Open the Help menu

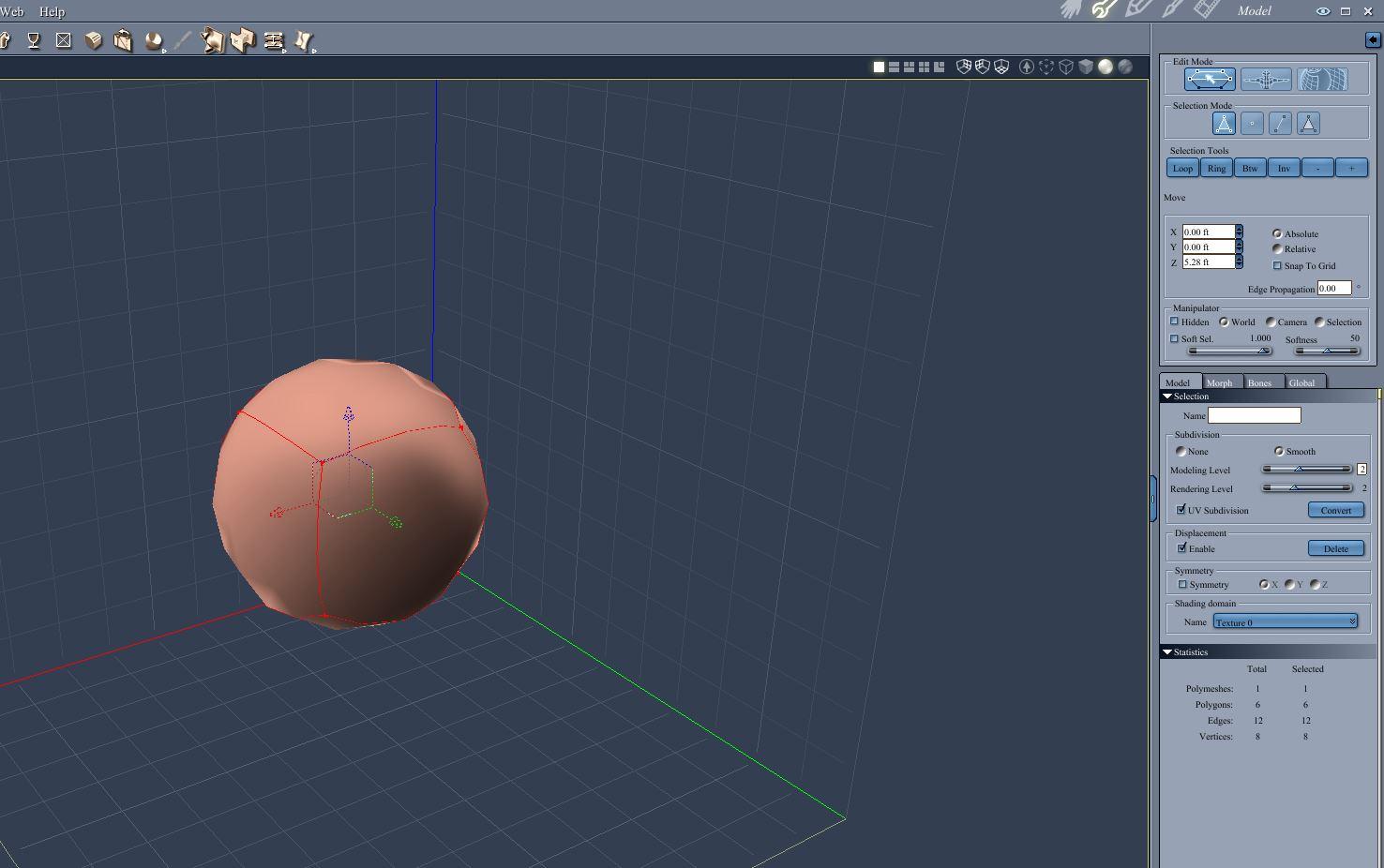pyautogui.click(x=52, y=11)
